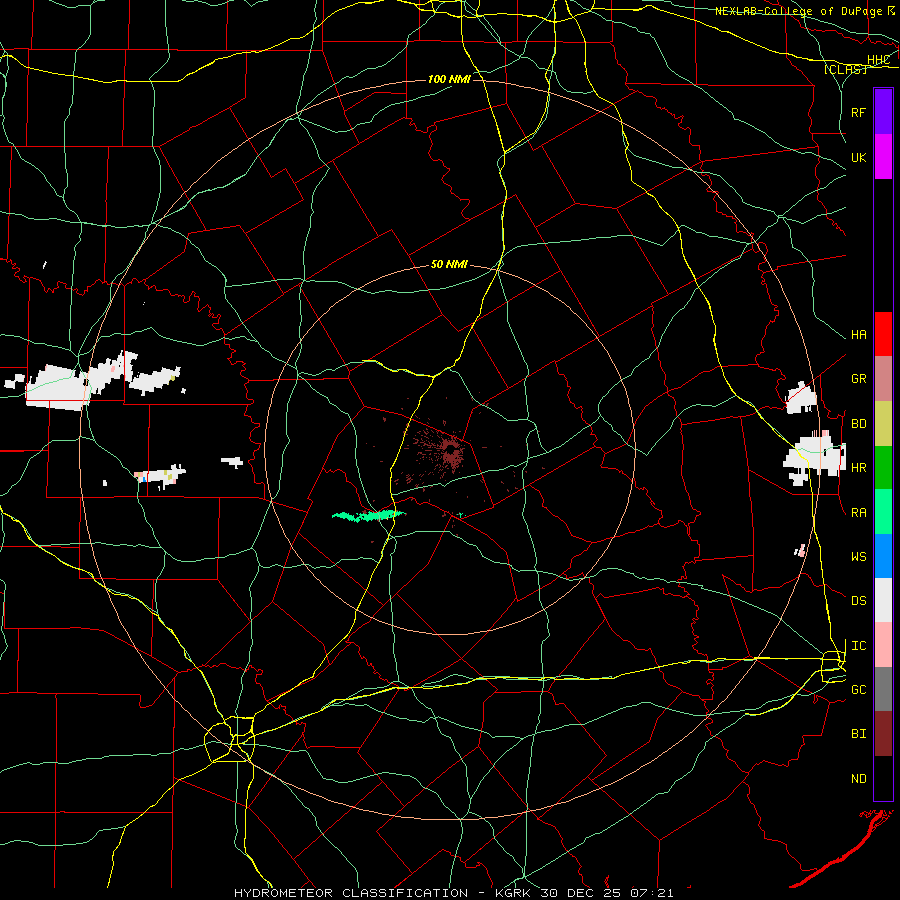Pick the blue WS legend color block
The width and height of the screenshot is (900, 900).
pos(883,556)
